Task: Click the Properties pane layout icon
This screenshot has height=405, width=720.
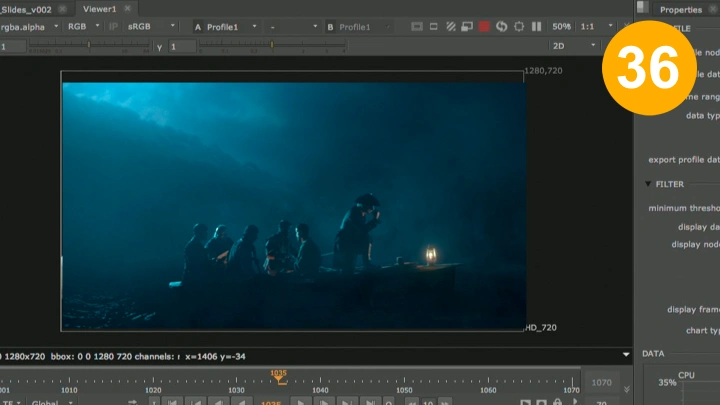Action: coord(643,7)
